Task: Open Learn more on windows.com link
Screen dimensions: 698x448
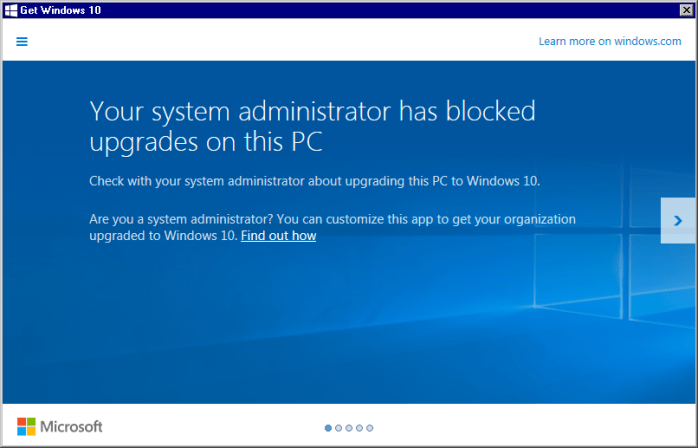Action: (610, 41)
